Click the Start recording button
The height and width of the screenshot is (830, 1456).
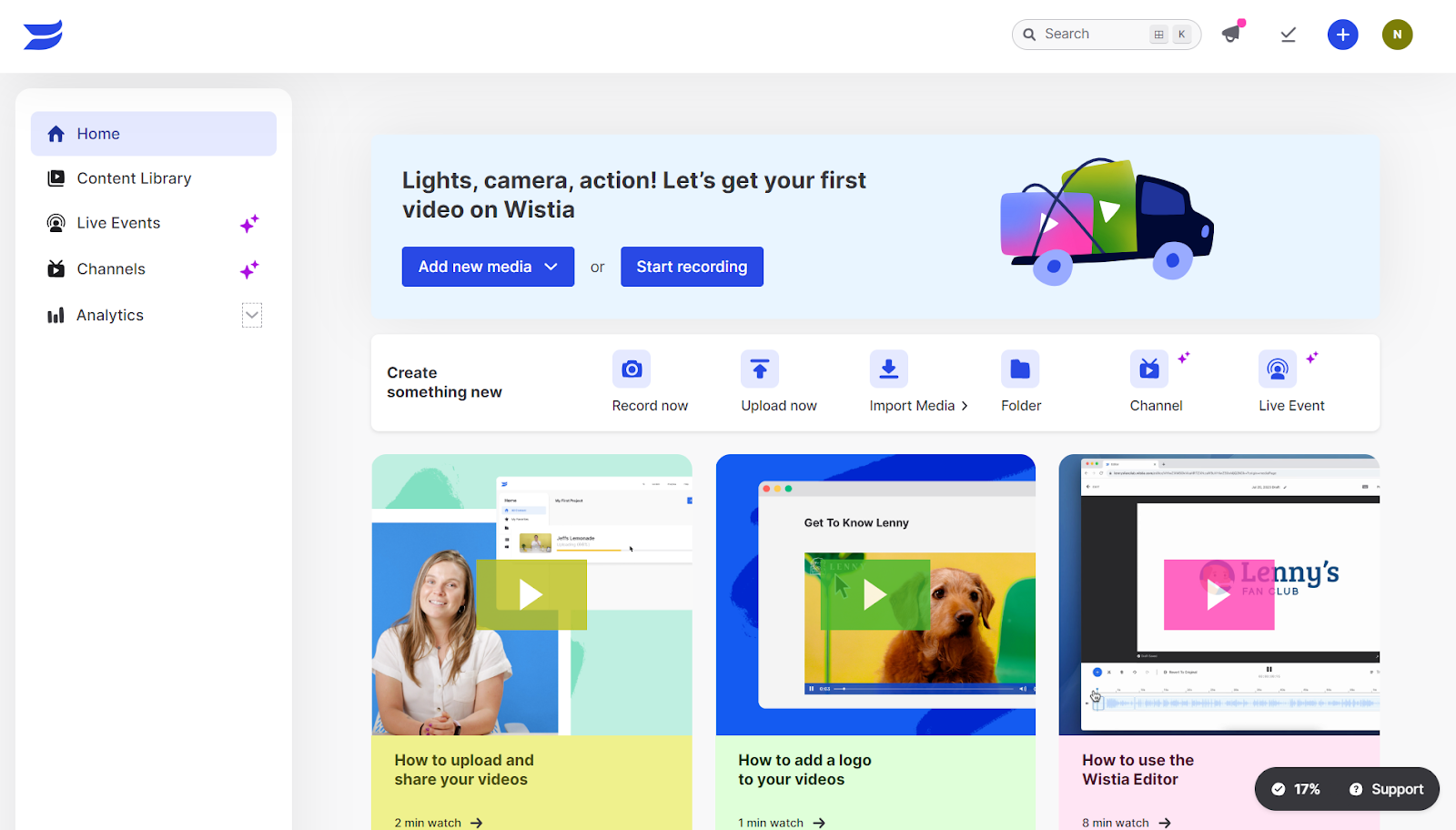pos(692,267)
